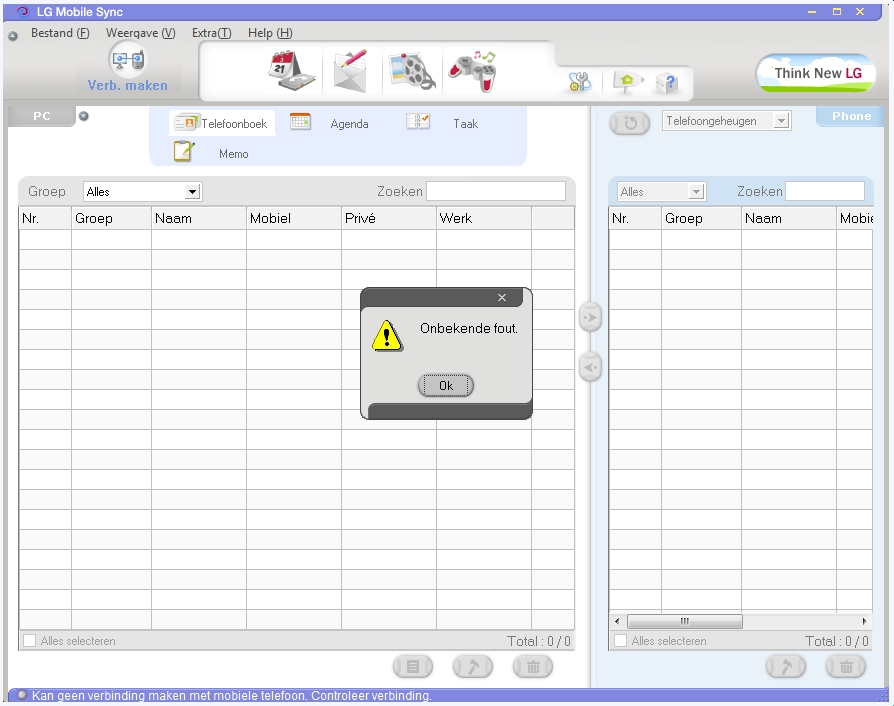
Task: Click the warning triangle icon in dialog
Action: coord(387,336)
